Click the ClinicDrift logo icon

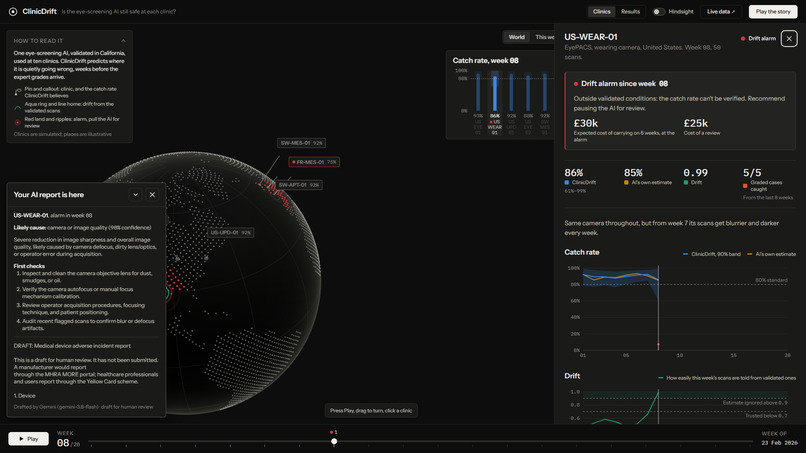[x=13, y=11]
